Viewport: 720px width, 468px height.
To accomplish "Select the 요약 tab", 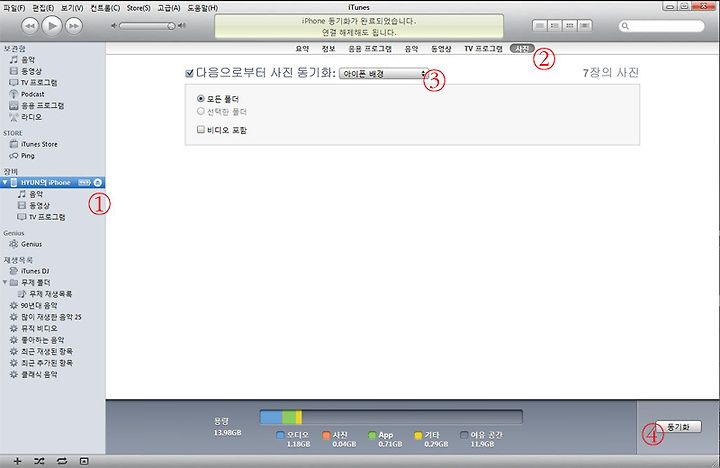I will [x=302, y=49].
